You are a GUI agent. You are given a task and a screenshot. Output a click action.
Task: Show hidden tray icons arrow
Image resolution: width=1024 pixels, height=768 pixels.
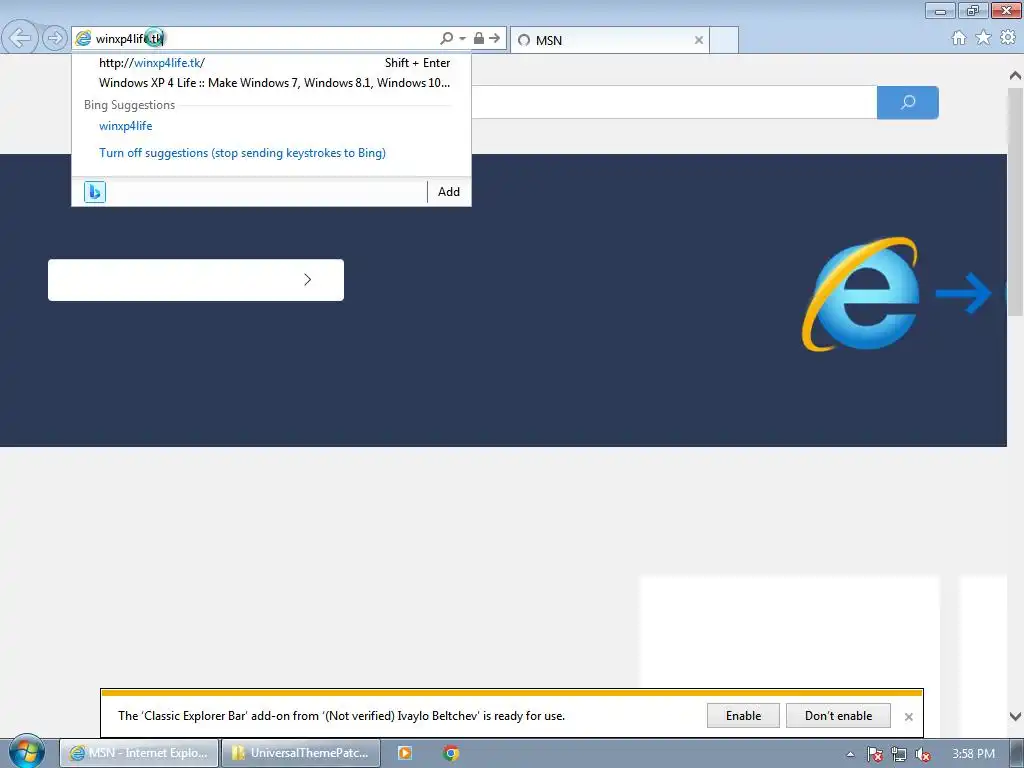click(x=850, y=754)
